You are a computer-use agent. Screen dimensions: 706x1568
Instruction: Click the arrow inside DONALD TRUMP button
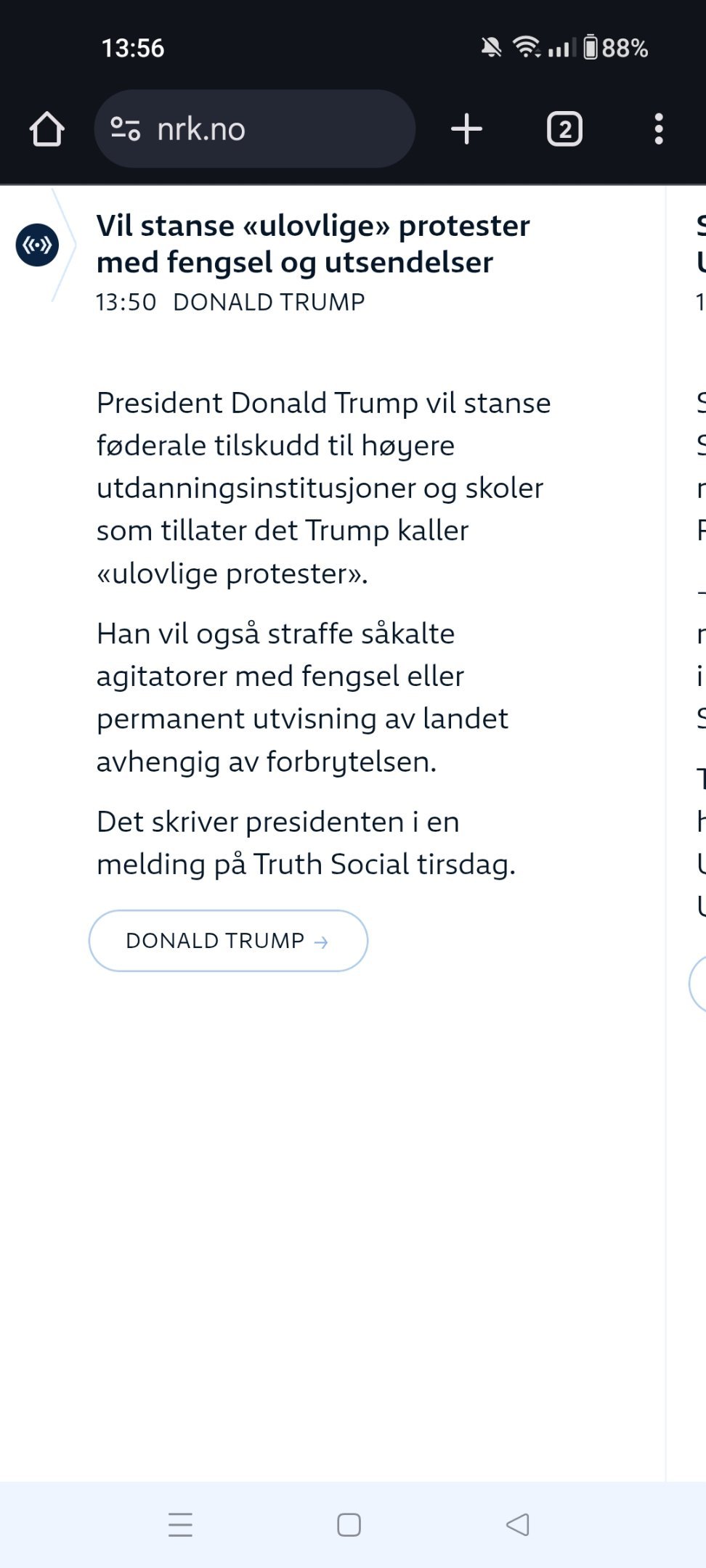[x=321, y=942]
